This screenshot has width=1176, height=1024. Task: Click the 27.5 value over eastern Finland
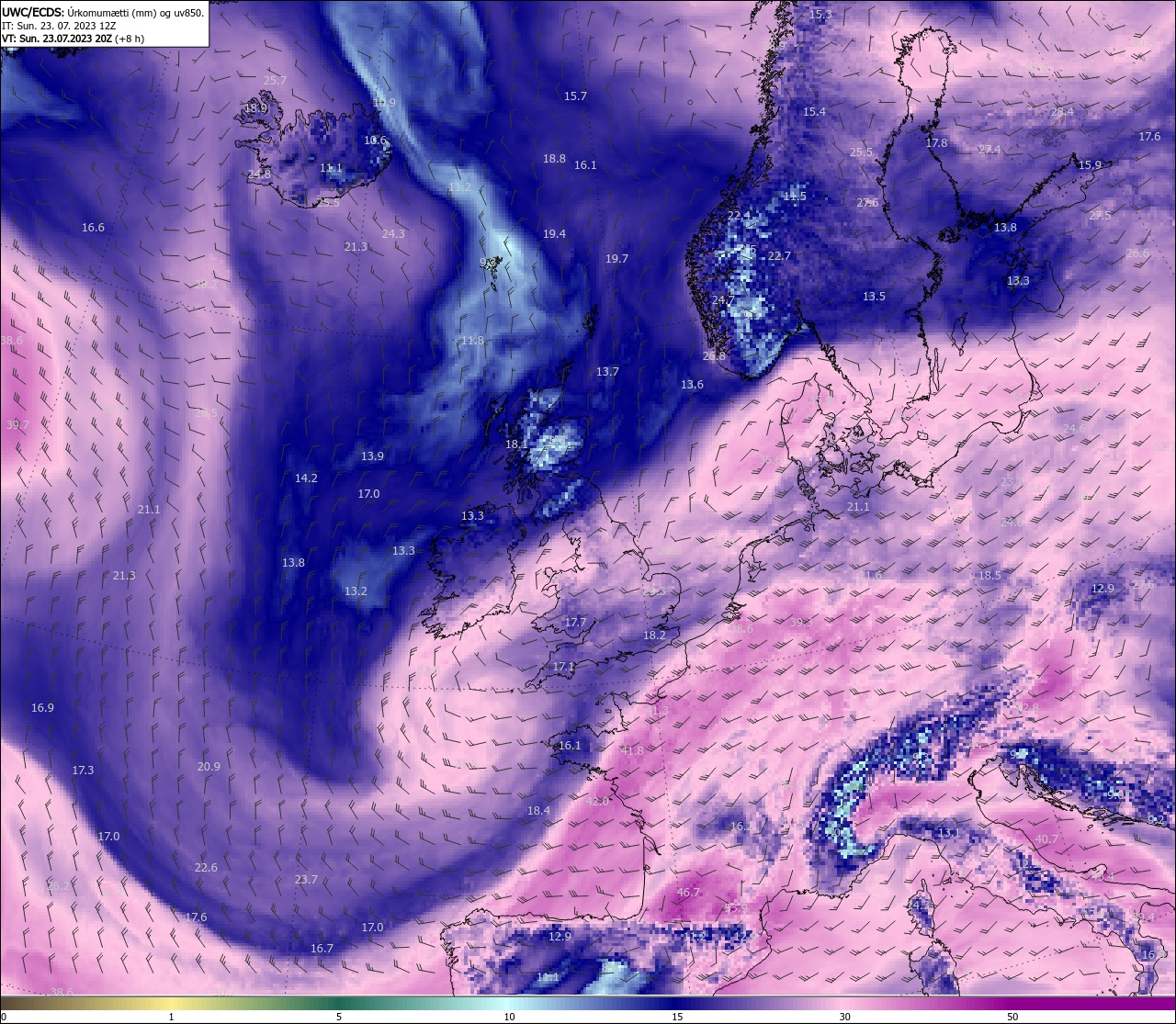point(1100,216)
